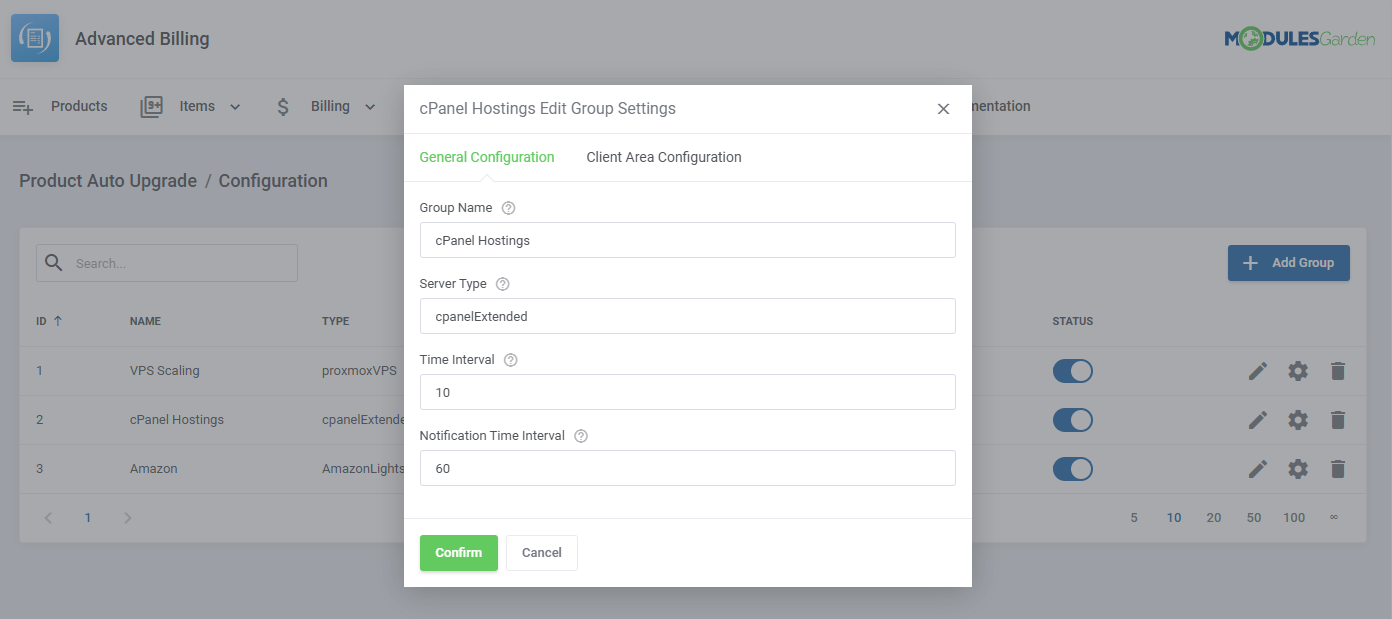Click the Cancel button

pyautogui.click(x=542, y=553)
